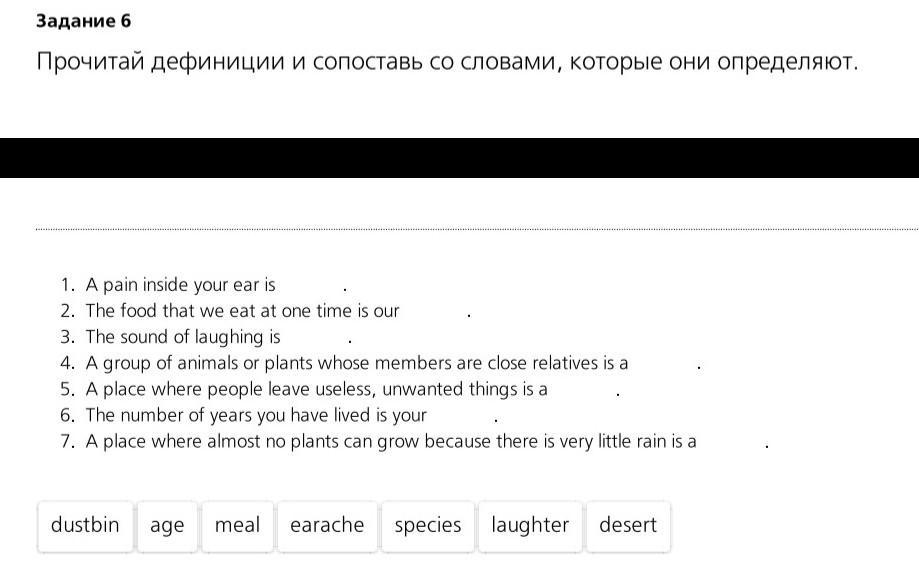
Task: Click blank after 'A pain inside your ear is'
Action: 309,285
